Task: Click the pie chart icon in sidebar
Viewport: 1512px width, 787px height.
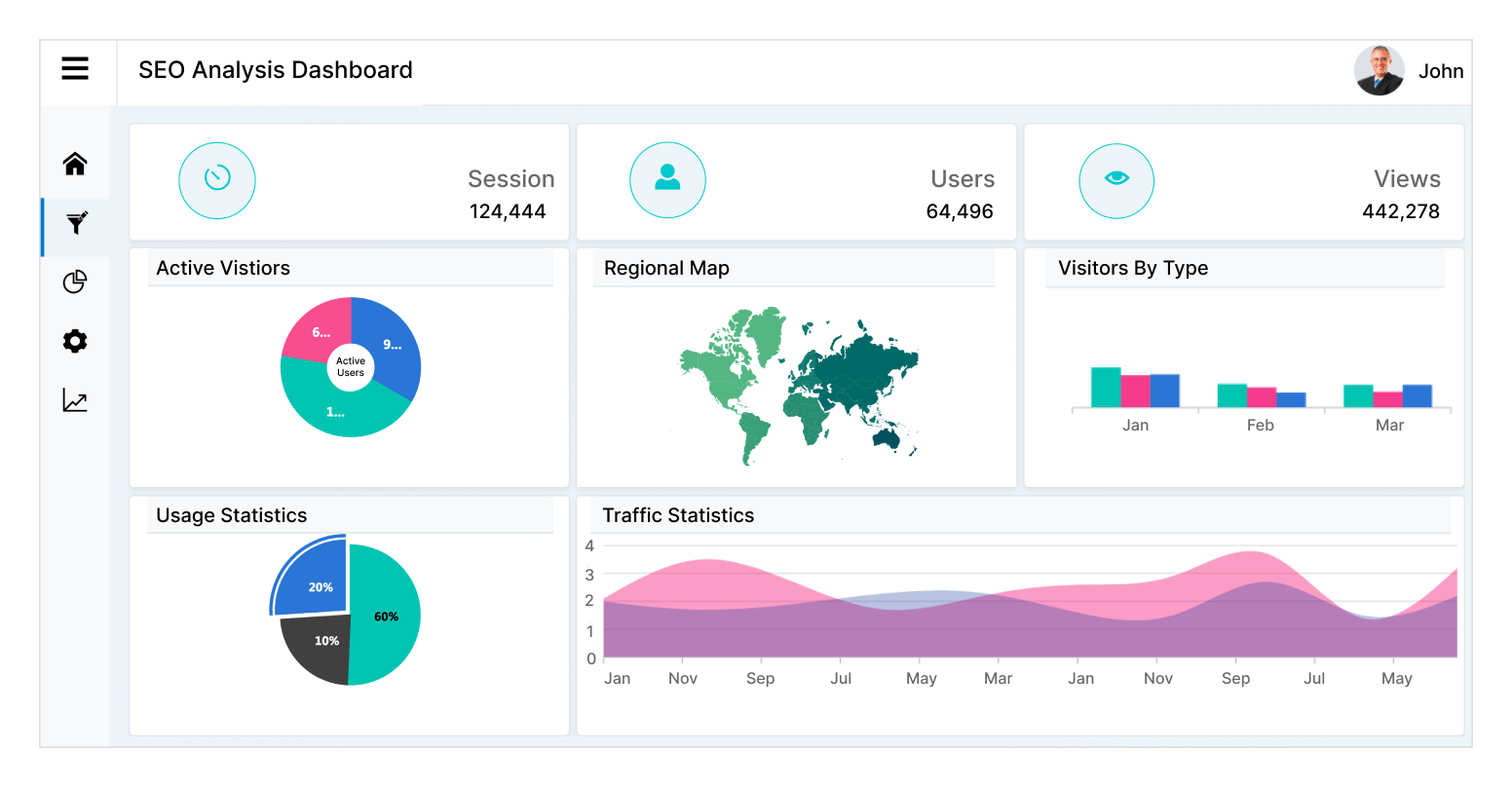Action: coord(75,281)
